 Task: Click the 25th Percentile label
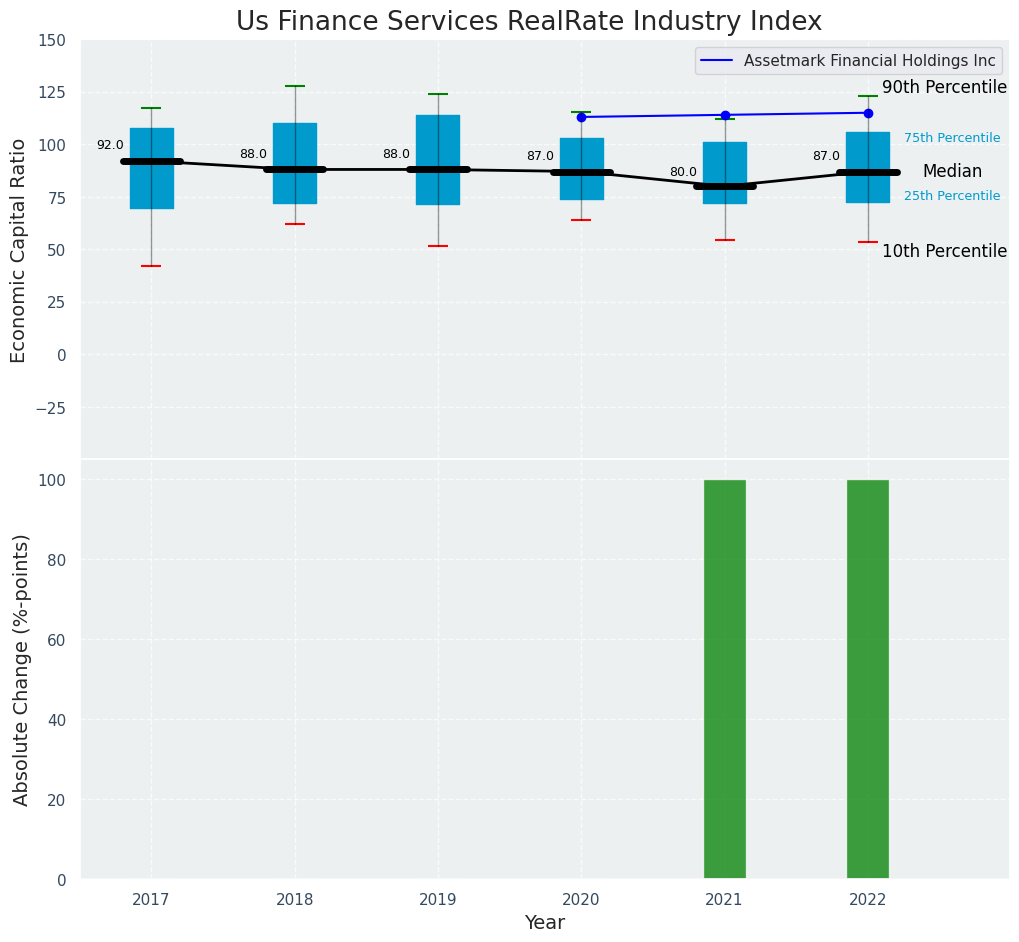coord(952,196)
